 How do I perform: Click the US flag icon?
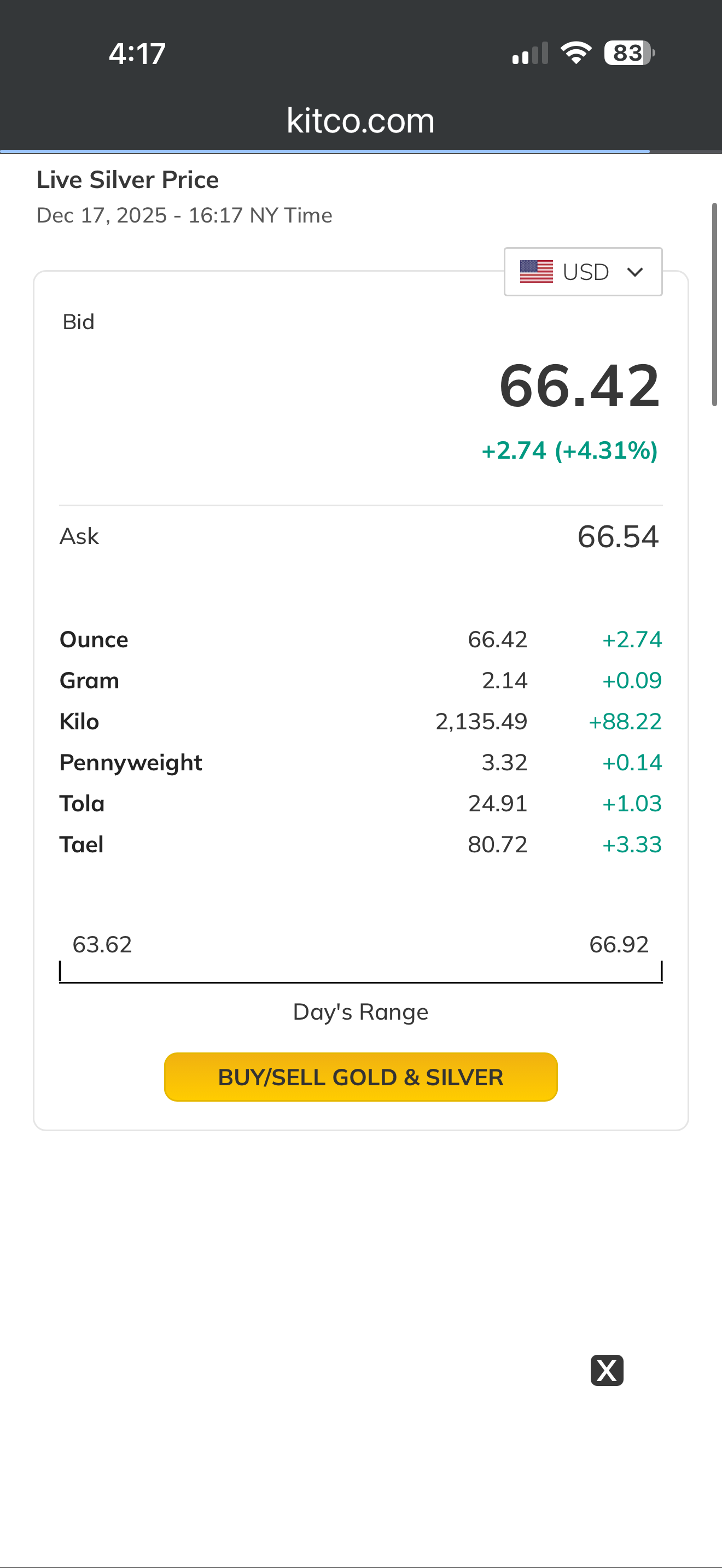point(535,272)
